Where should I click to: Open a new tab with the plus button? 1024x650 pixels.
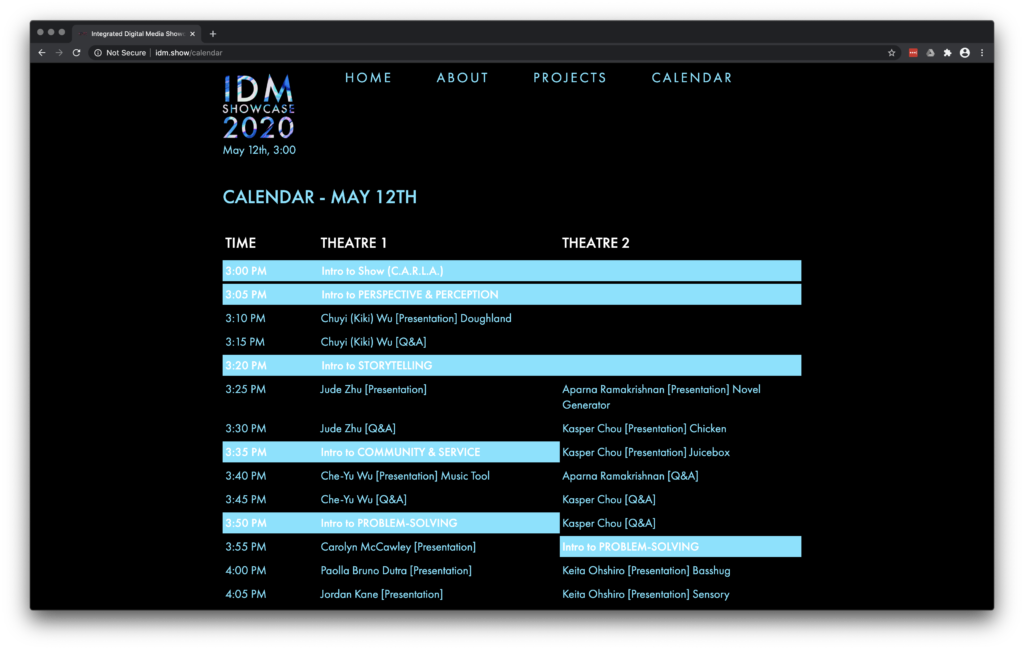[x=213, y=33]
